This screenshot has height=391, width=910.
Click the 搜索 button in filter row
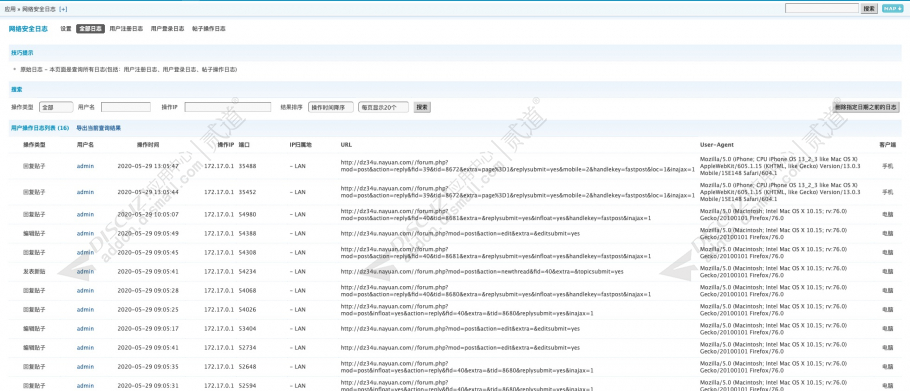pyautogui.click(x=422, y=107)
